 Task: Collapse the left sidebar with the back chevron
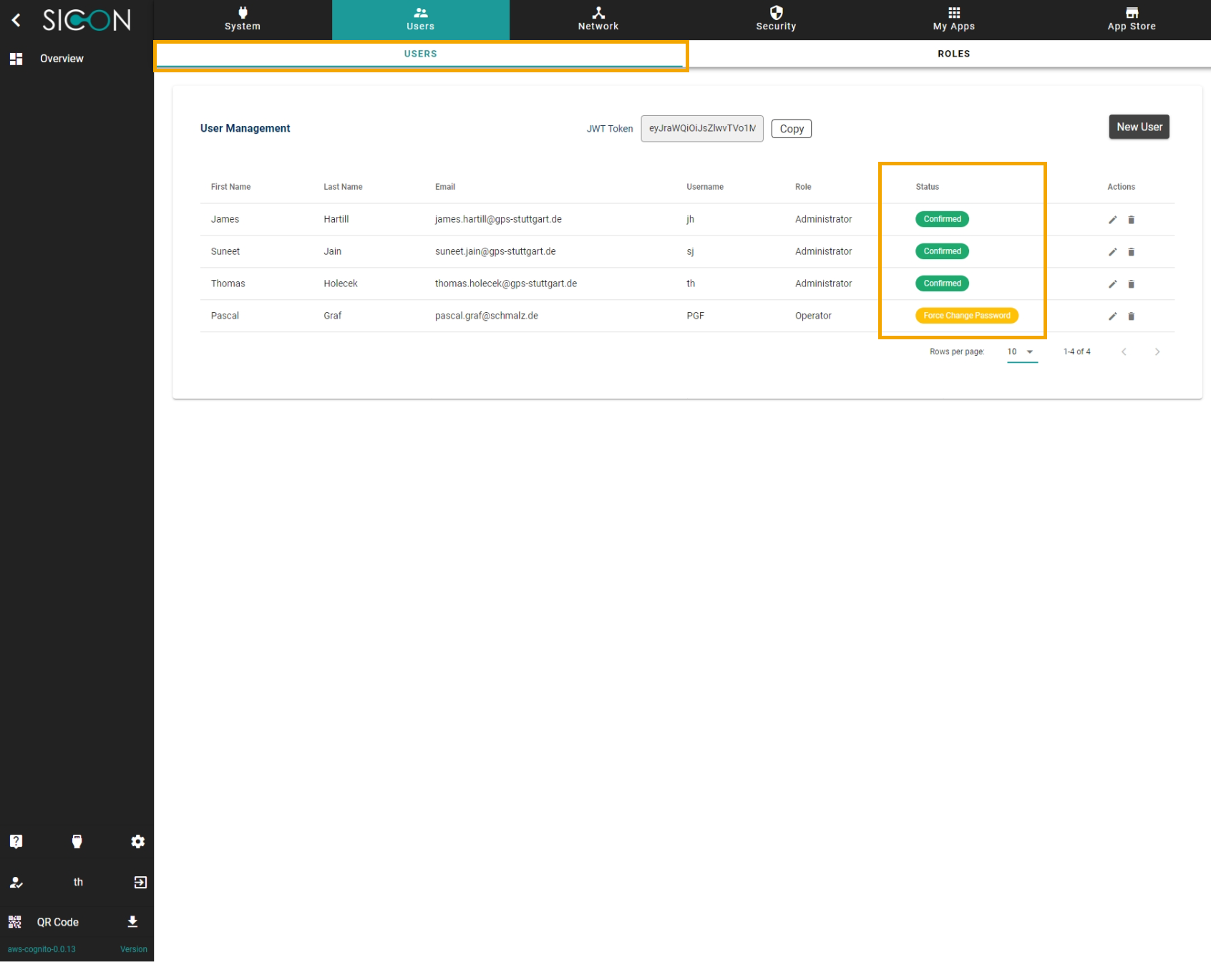pos(16,19)
